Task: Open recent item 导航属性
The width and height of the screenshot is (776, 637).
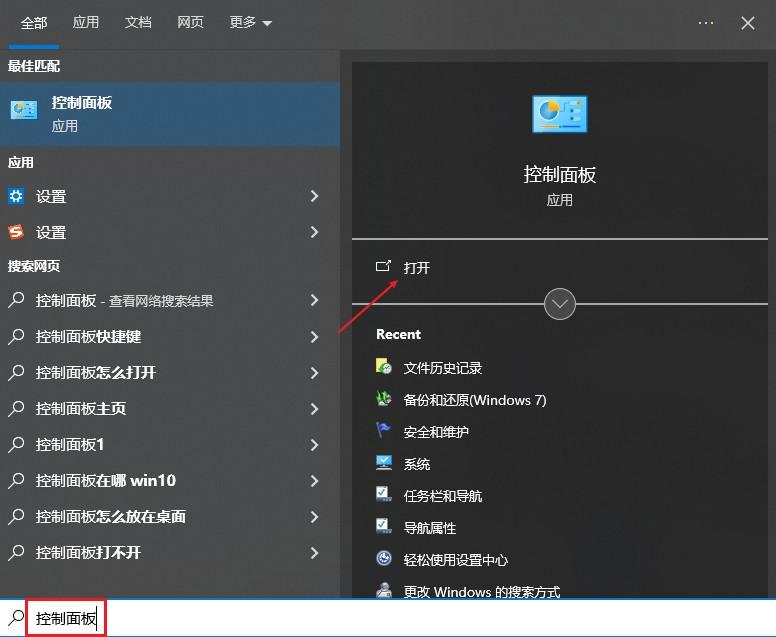Action: 430,528
